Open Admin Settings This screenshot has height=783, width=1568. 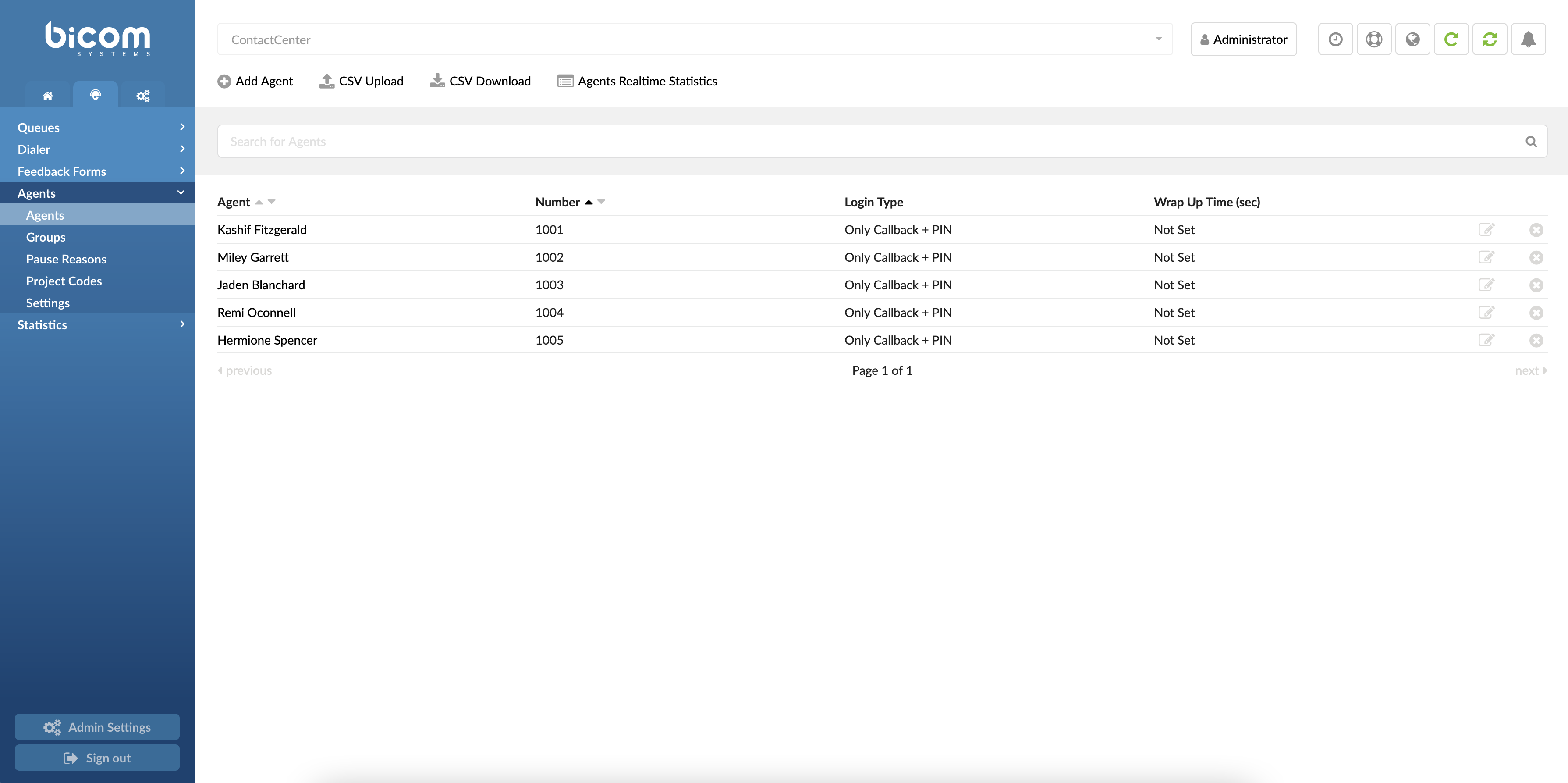coord(97,727)
